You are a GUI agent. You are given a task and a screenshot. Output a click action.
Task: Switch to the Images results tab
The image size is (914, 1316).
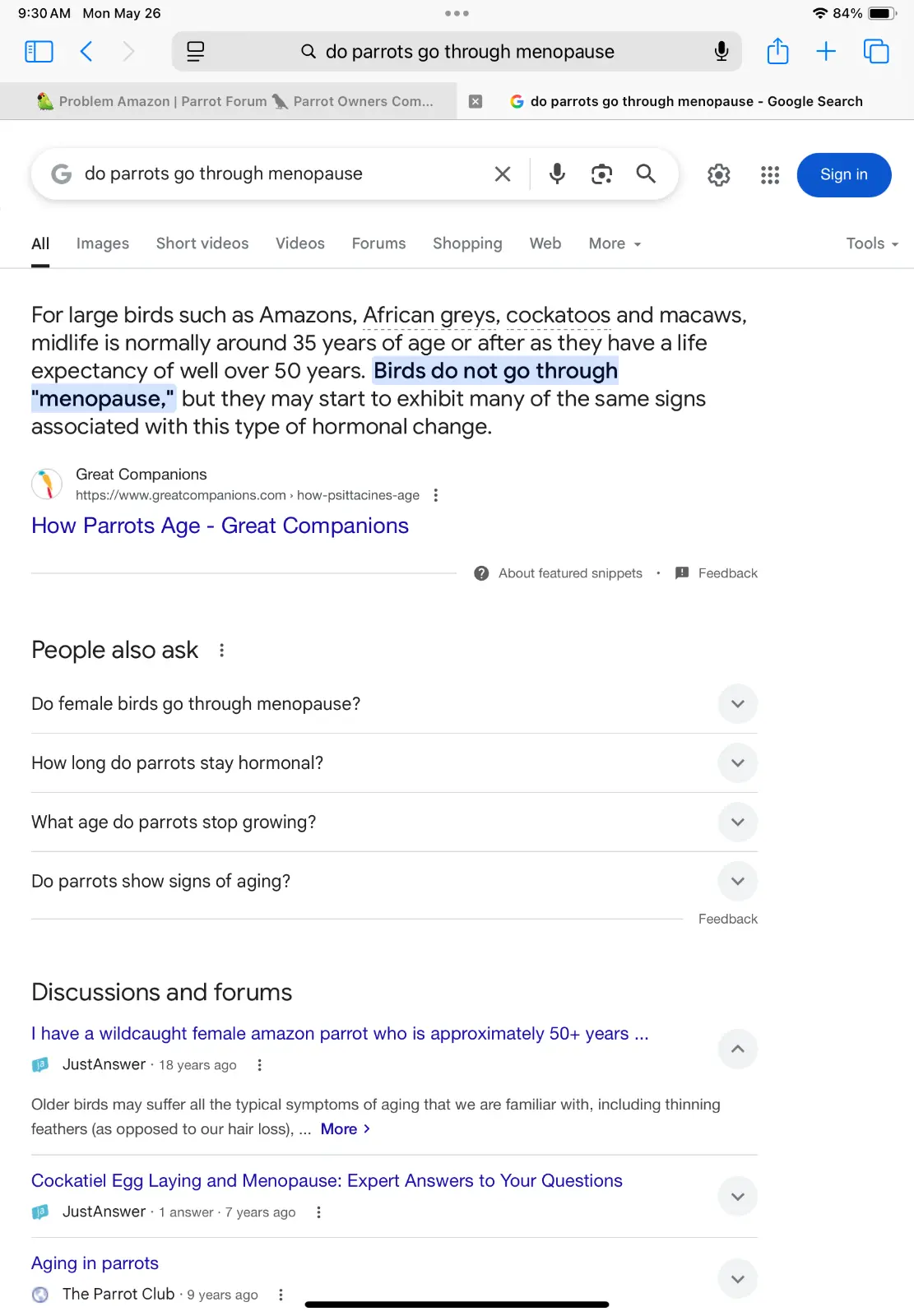tap(103, 243)
